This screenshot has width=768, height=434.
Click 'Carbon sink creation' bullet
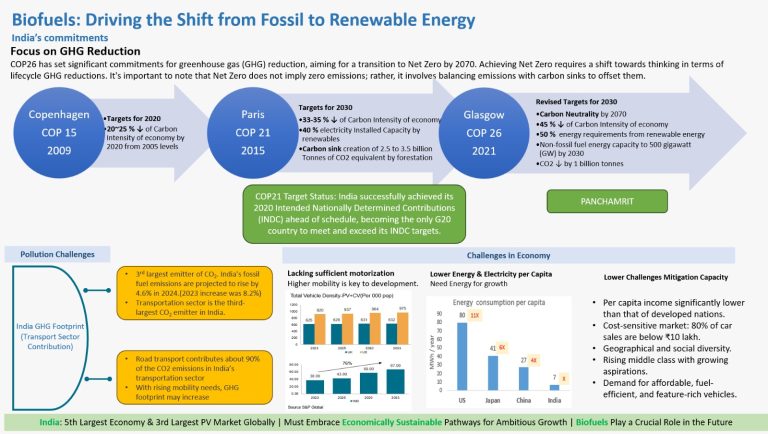[365, 153]
